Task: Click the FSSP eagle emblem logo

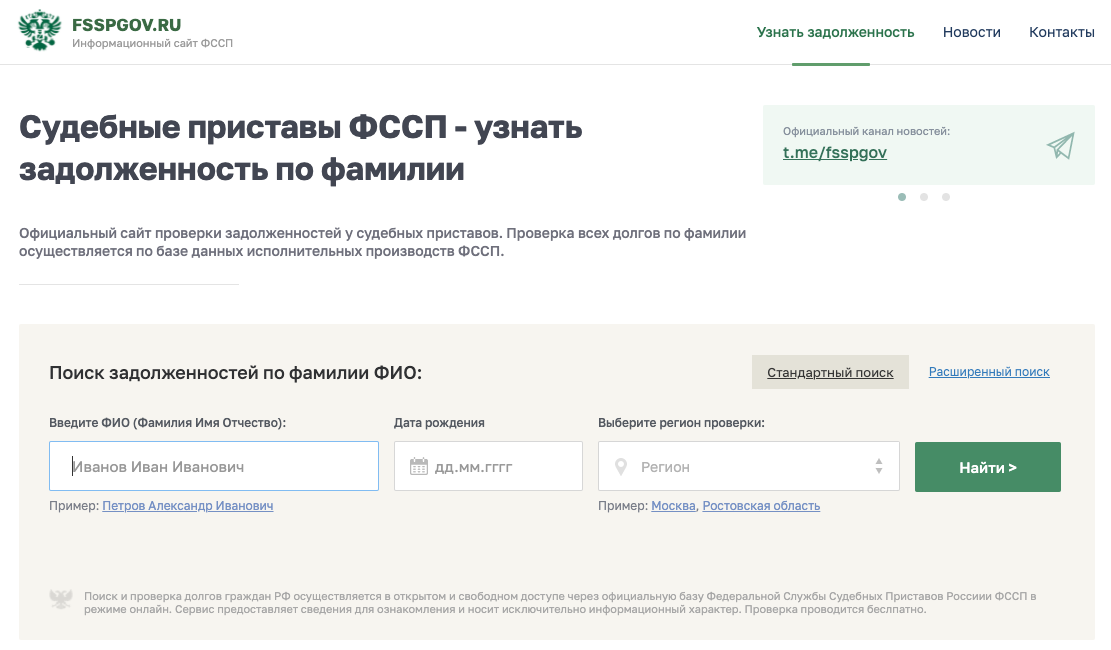Action: coord(40,31)
